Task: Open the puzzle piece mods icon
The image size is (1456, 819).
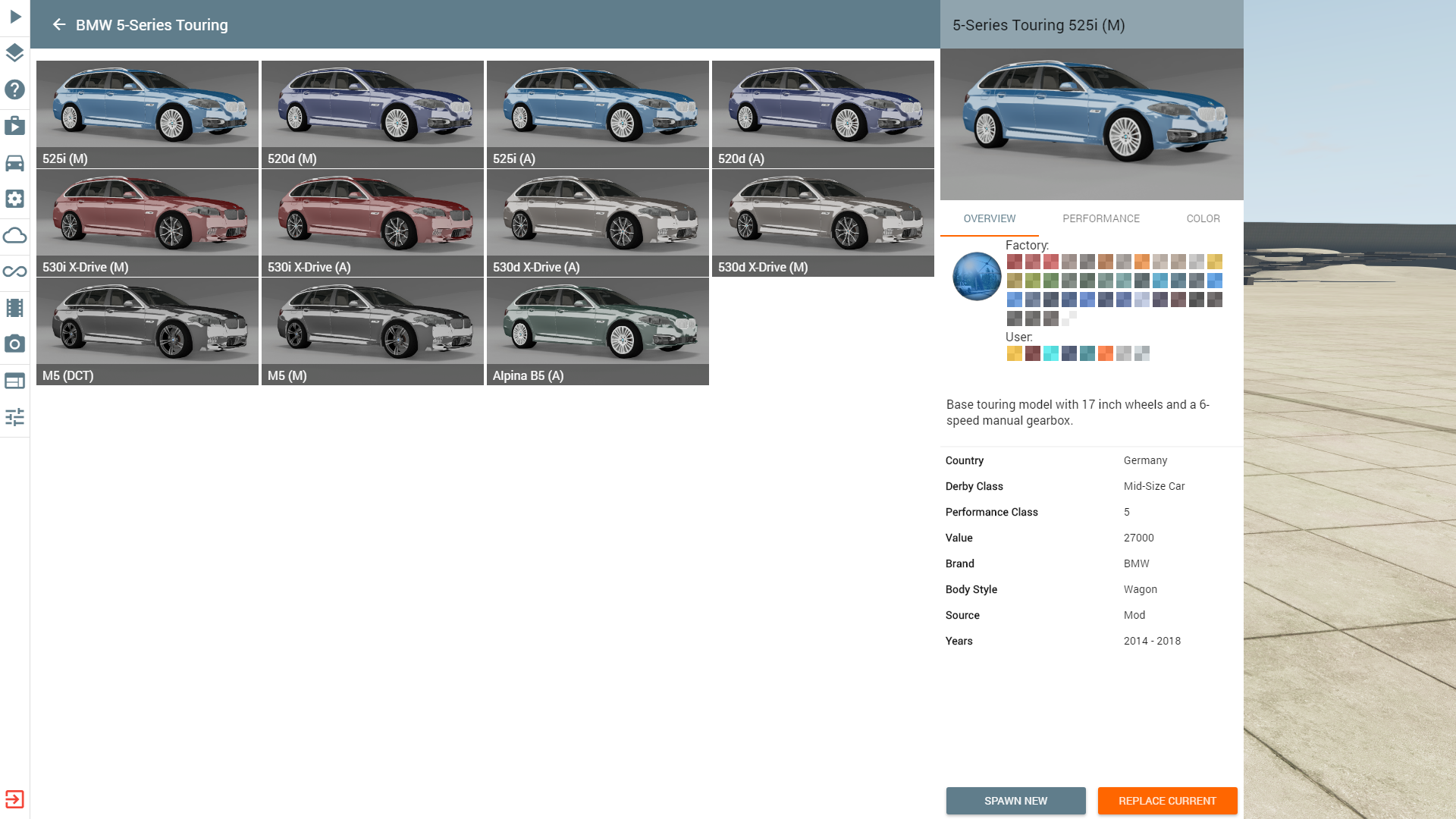Action: [14, 126]
